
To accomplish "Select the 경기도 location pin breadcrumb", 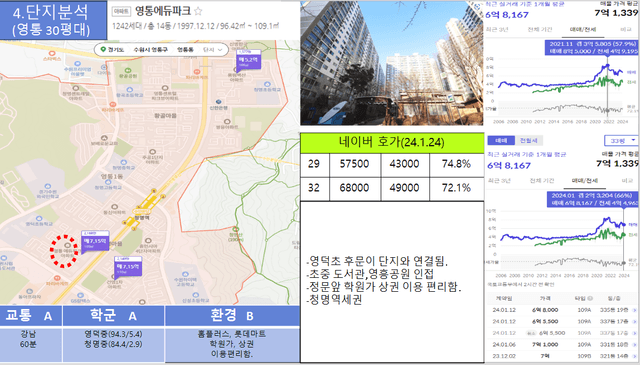I will coord(111,49).
